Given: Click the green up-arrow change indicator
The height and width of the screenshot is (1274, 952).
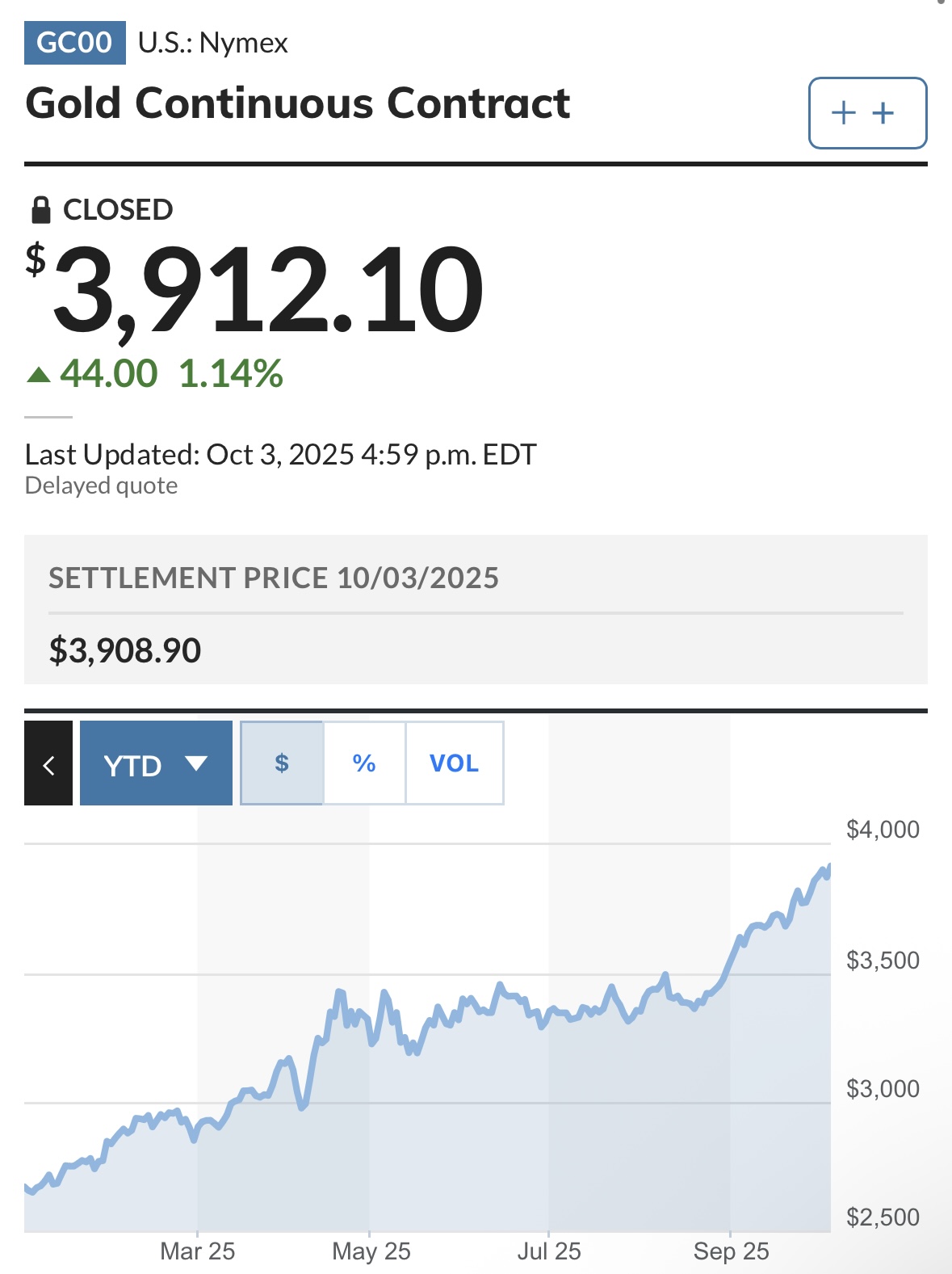Looking at the screenshot, I should [x=39, y=375].
